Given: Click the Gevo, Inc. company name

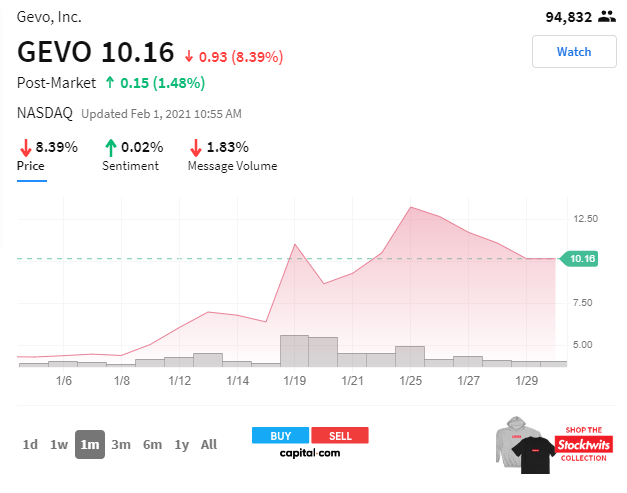Looking at the screenshot, I should 49,17.
